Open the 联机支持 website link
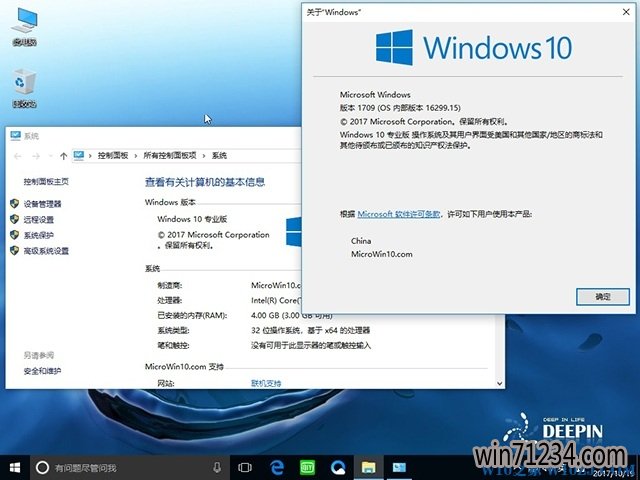640x480 pixels. (266, 383)
